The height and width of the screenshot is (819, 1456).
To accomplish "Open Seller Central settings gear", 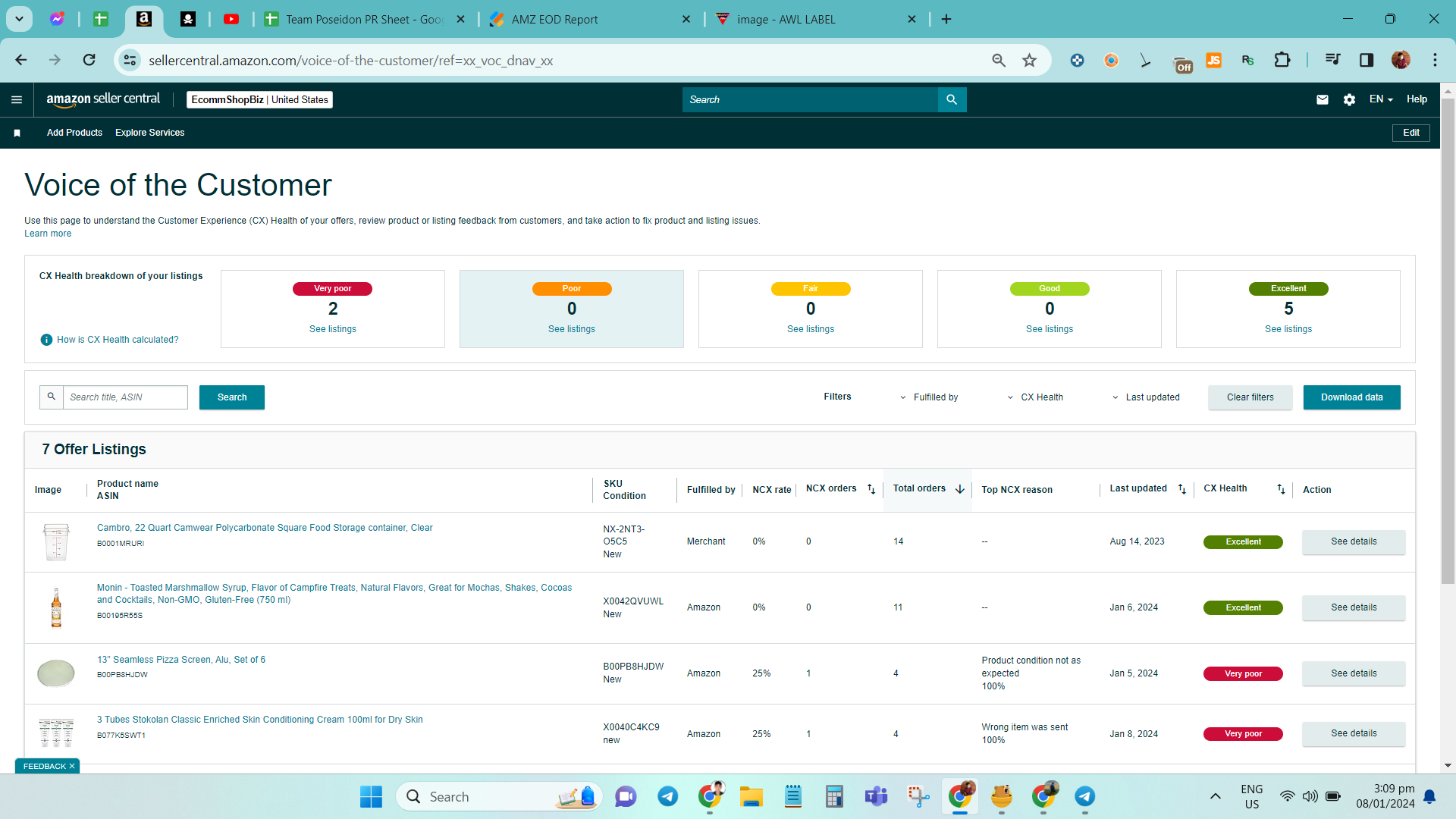I will pos(1349,99).
